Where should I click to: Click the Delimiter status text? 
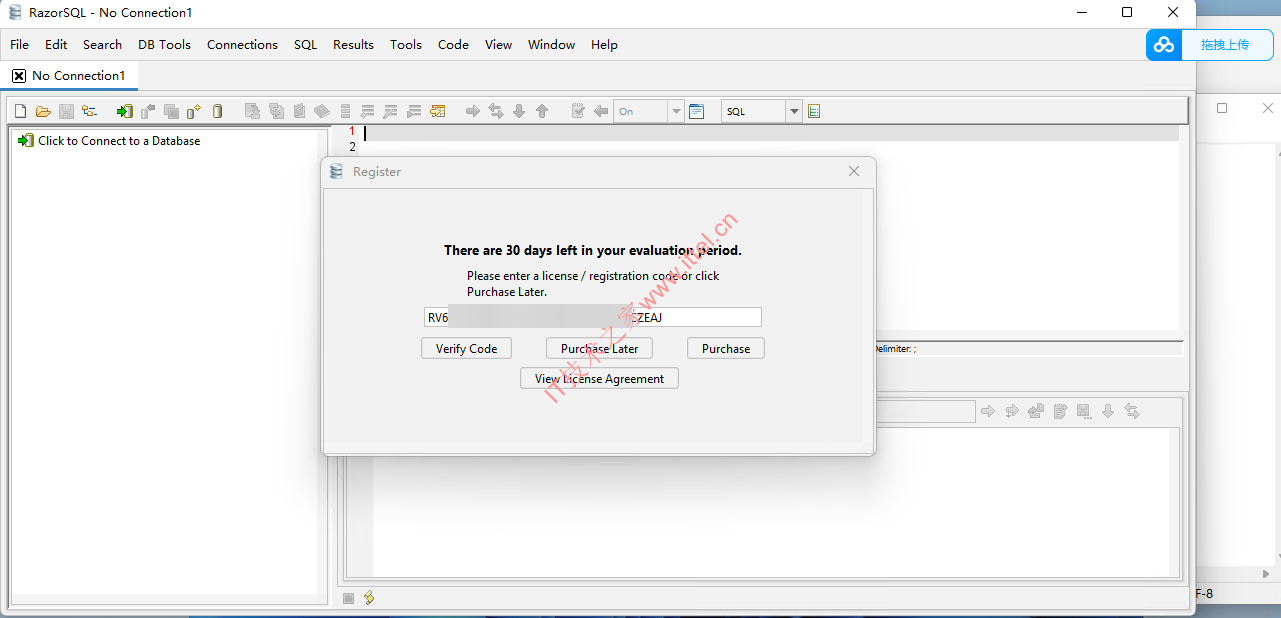click(895, 349)
